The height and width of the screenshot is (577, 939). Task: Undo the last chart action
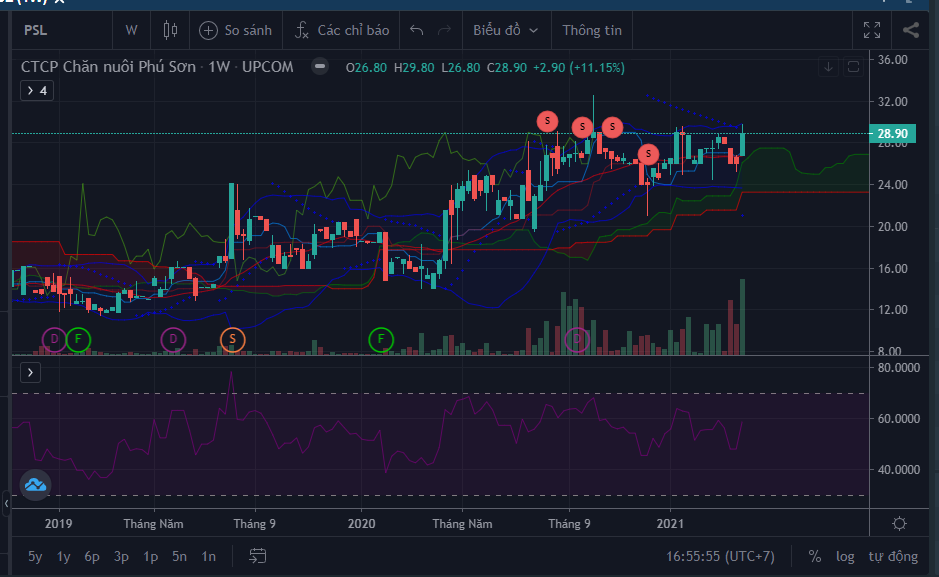click(417, 30)
